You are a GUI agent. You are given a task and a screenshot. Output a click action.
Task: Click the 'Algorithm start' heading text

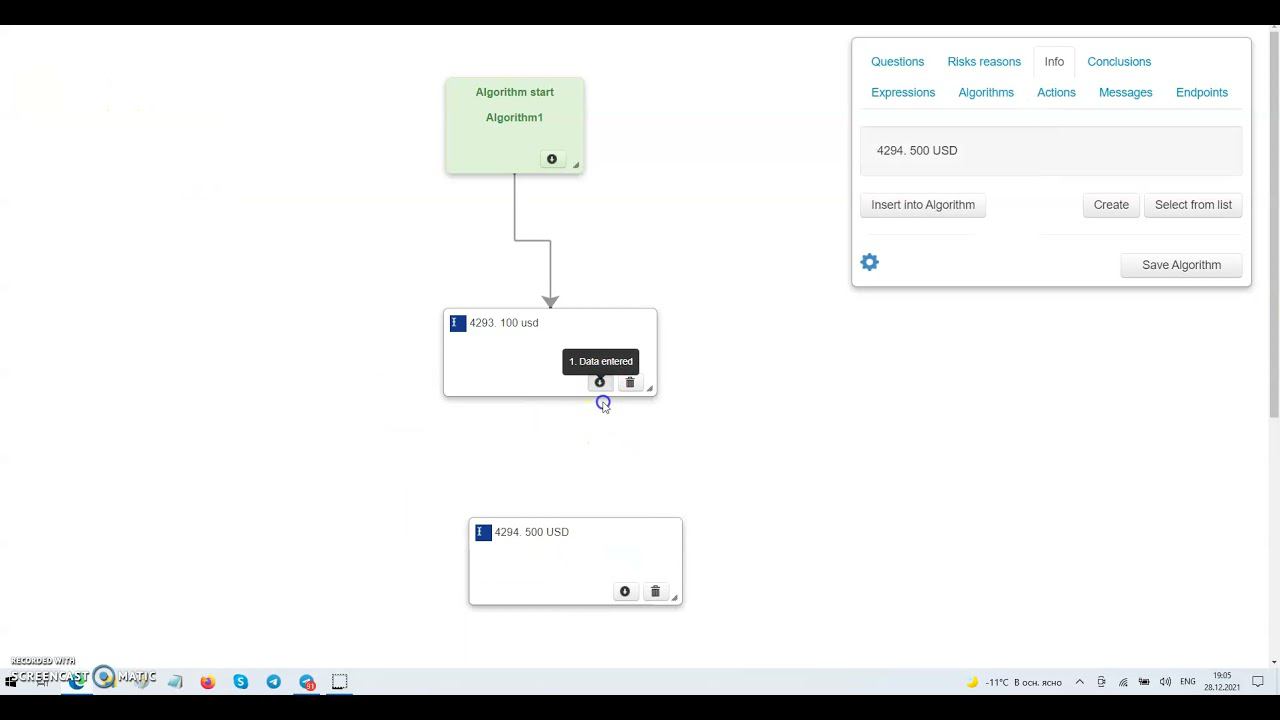tap(515, 92)
